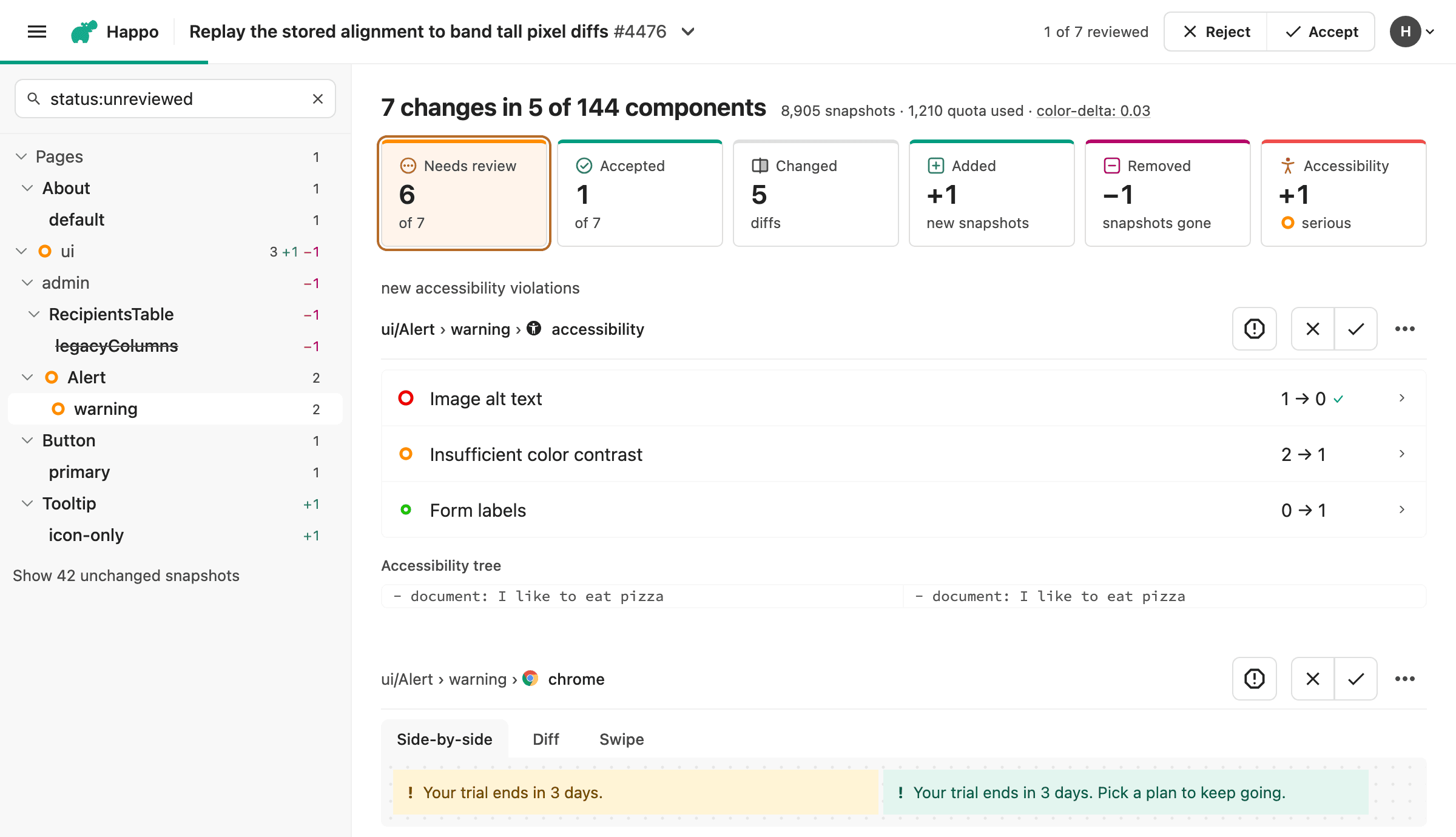The width and height of the screenshot is (1456, 837).
Task: Switch to the Swipe view tab
Action: point(622,739)
